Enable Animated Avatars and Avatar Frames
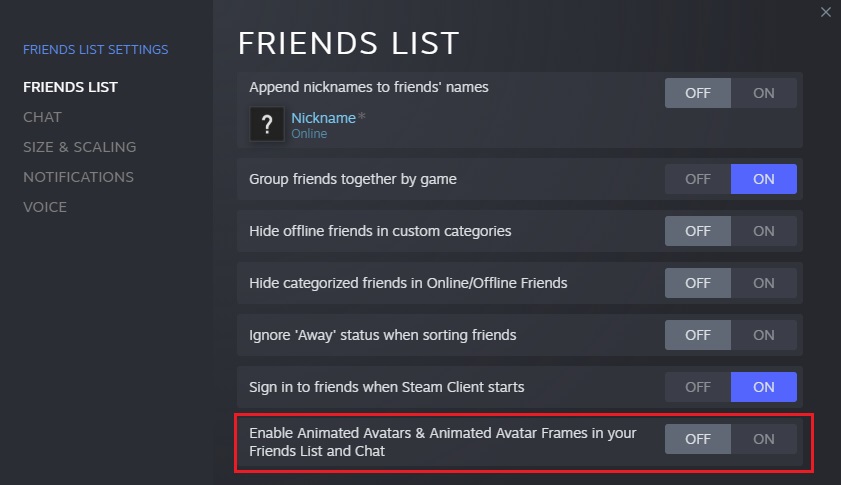 click(x=764, y=438)
